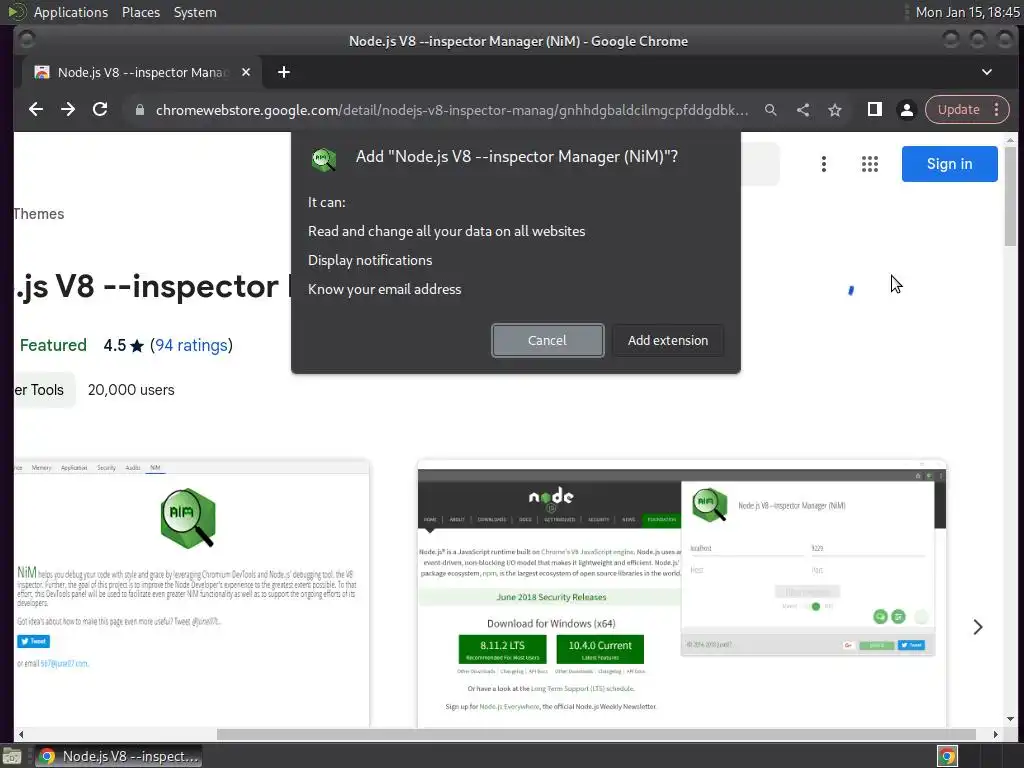The width and height of the screenshot is (1024, 768).
Task: Open the 94 ratings link
Action: (191, 345)
